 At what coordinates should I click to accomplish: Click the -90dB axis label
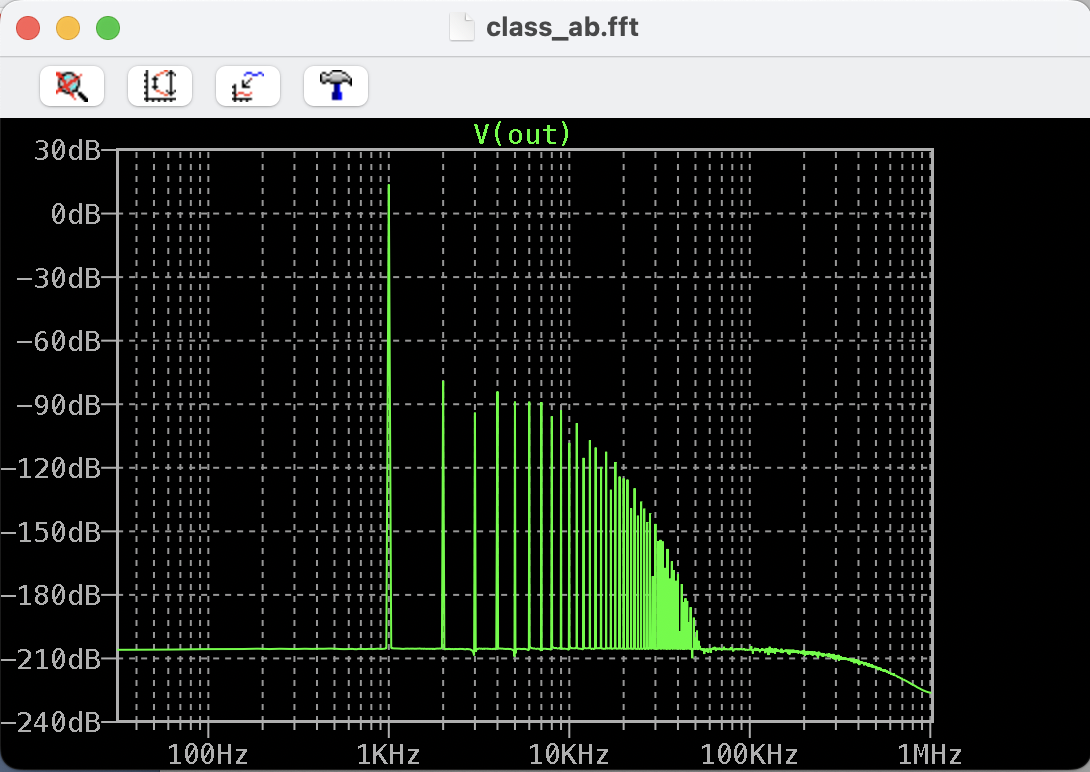pos(59,405)
